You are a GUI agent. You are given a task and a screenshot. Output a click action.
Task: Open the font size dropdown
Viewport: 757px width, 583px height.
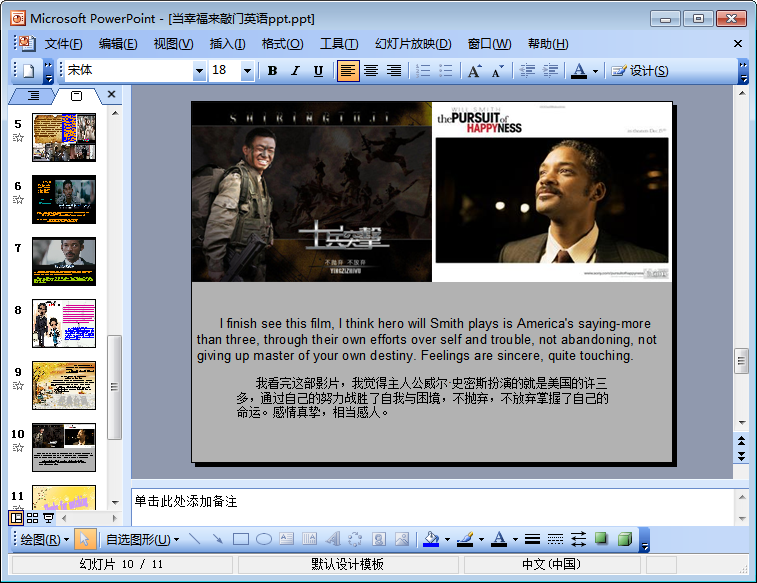pyautogui.click(x=247, y=71)
